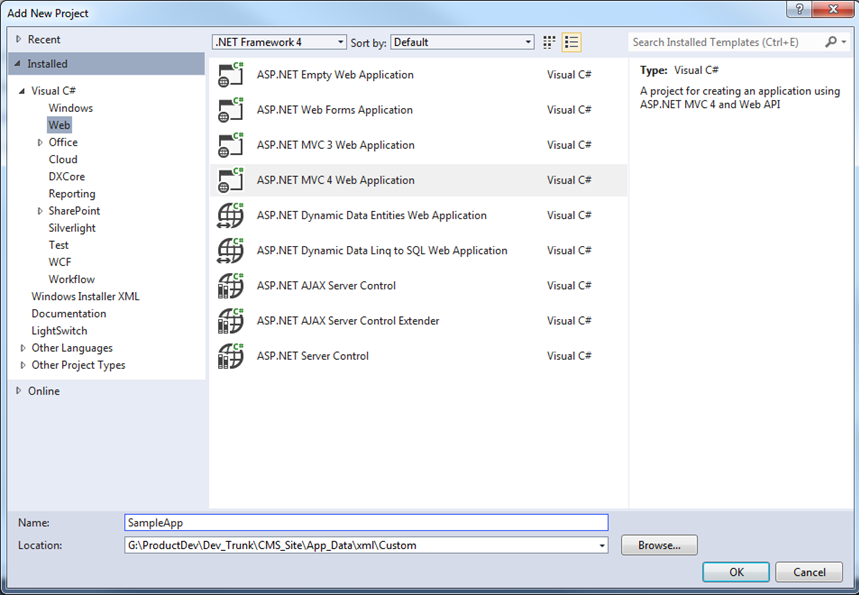Click the ASP.NET Dynamic Data Entities globe icon

point(230,215)
